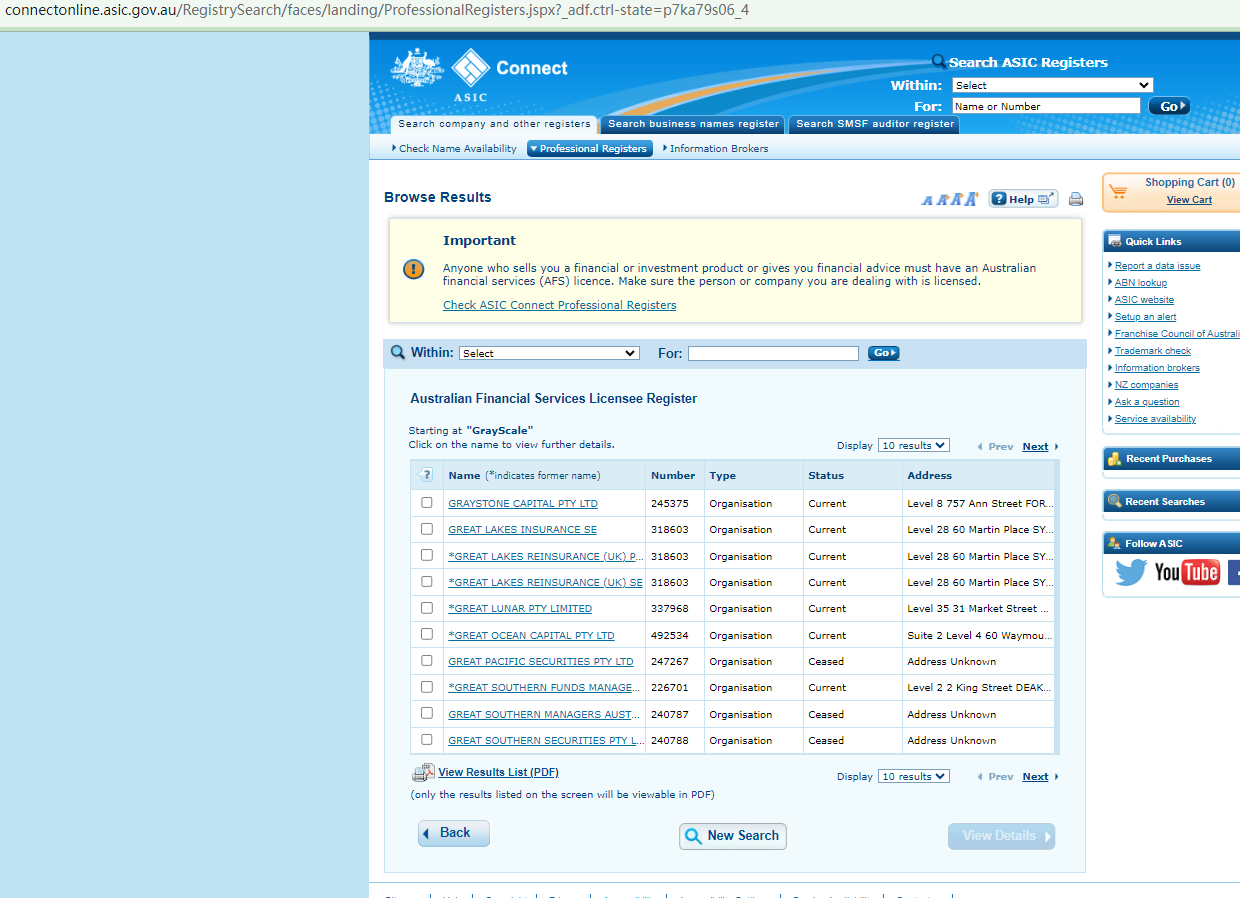Check the GREAT PACIFIC SECURITIES PTY LTD row
Image resolution: width=1240 pixels, height=898 pixels.
tap(427, 660)
